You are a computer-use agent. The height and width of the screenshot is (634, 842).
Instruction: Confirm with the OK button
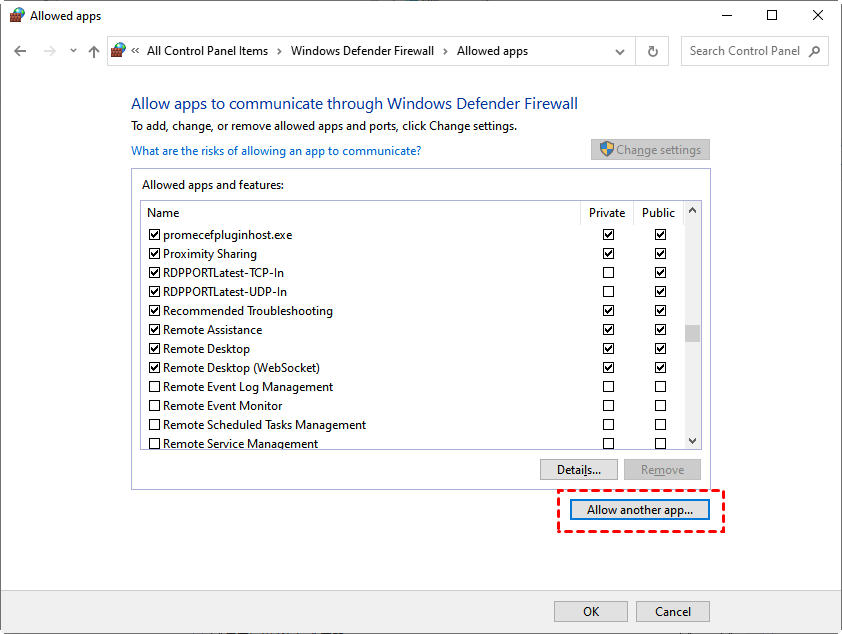point(591,611)
